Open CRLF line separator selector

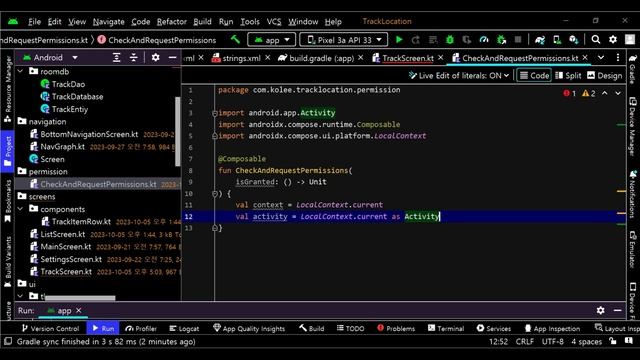click(524, 342)
